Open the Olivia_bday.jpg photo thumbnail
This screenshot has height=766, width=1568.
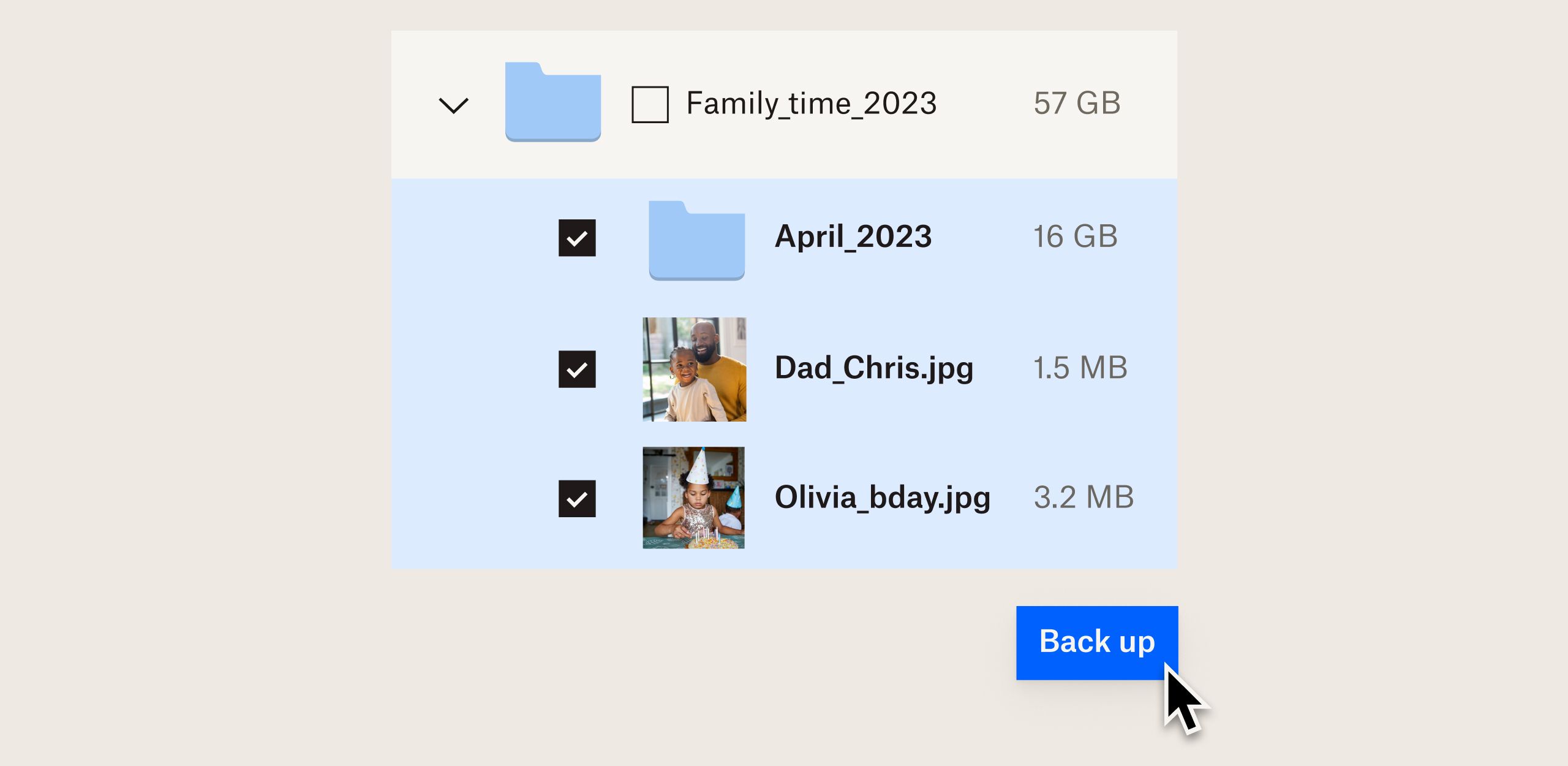click(694, 498)
